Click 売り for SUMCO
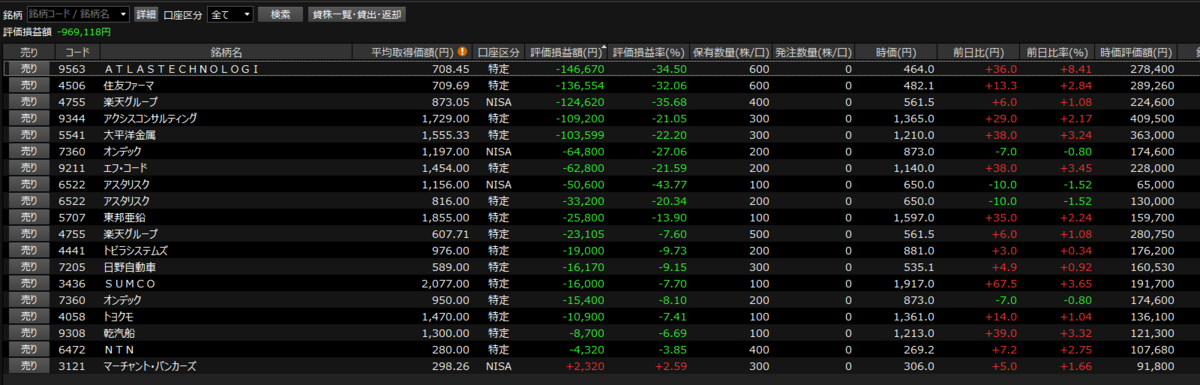The image size is (1200, 385). tap(29, 284)
